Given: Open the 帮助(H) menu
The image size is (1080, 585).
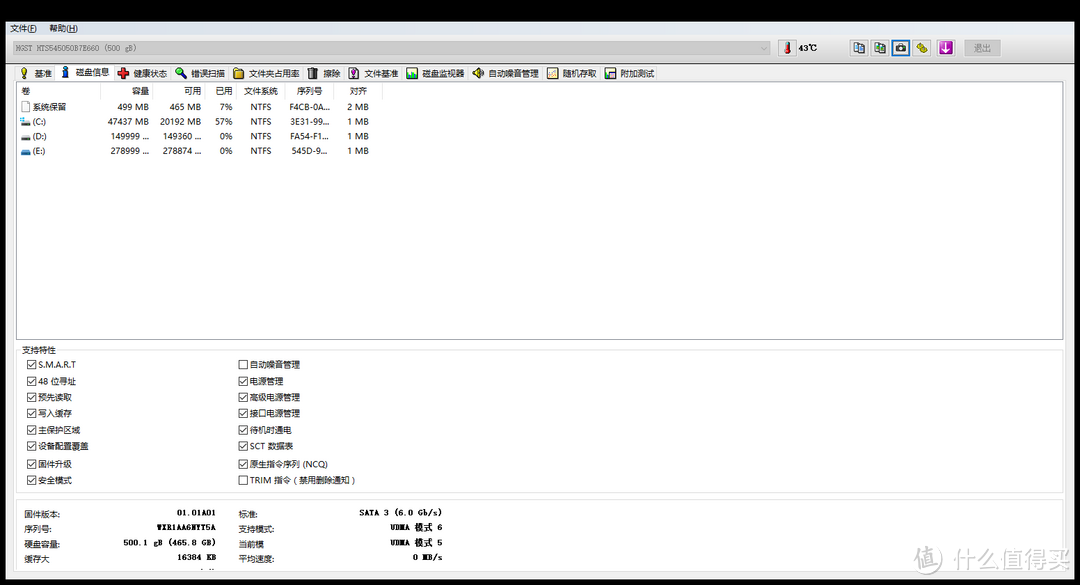Looking at the screenshot, I should [63, 28].
